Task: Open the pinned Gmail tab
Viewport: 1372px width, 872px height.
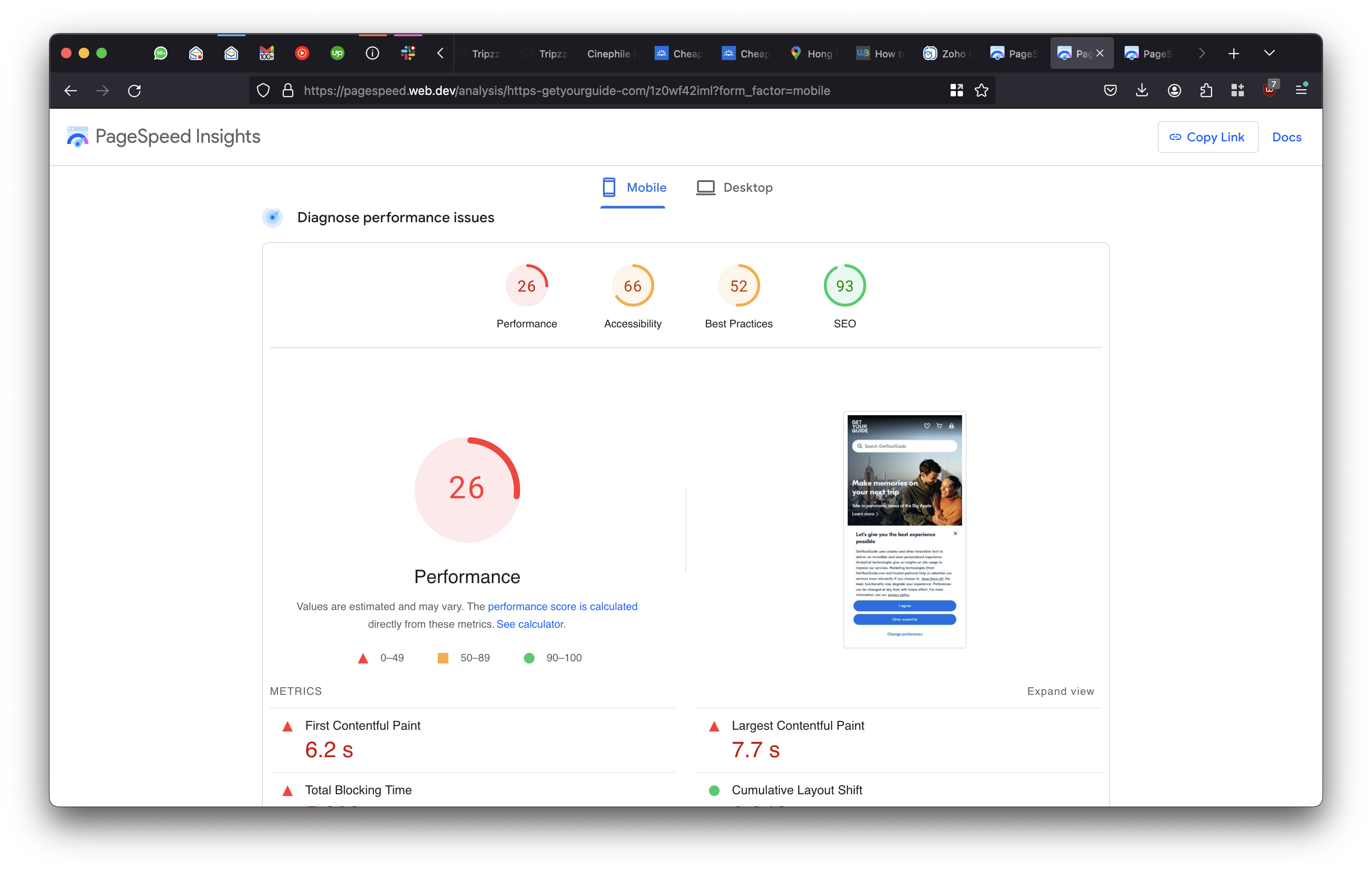Action: 267,53
